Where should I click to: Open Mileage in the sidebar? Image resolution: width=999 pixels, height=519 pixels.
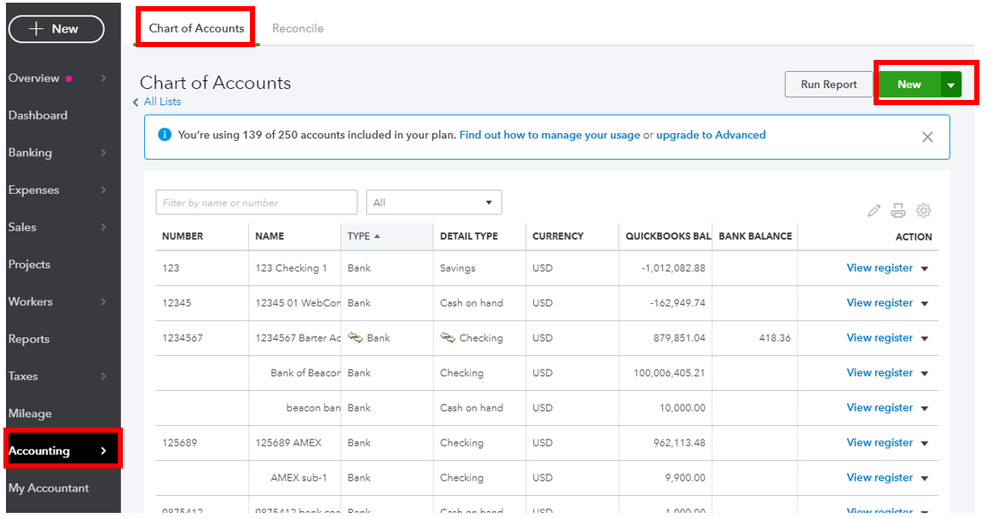pos(30,413)
